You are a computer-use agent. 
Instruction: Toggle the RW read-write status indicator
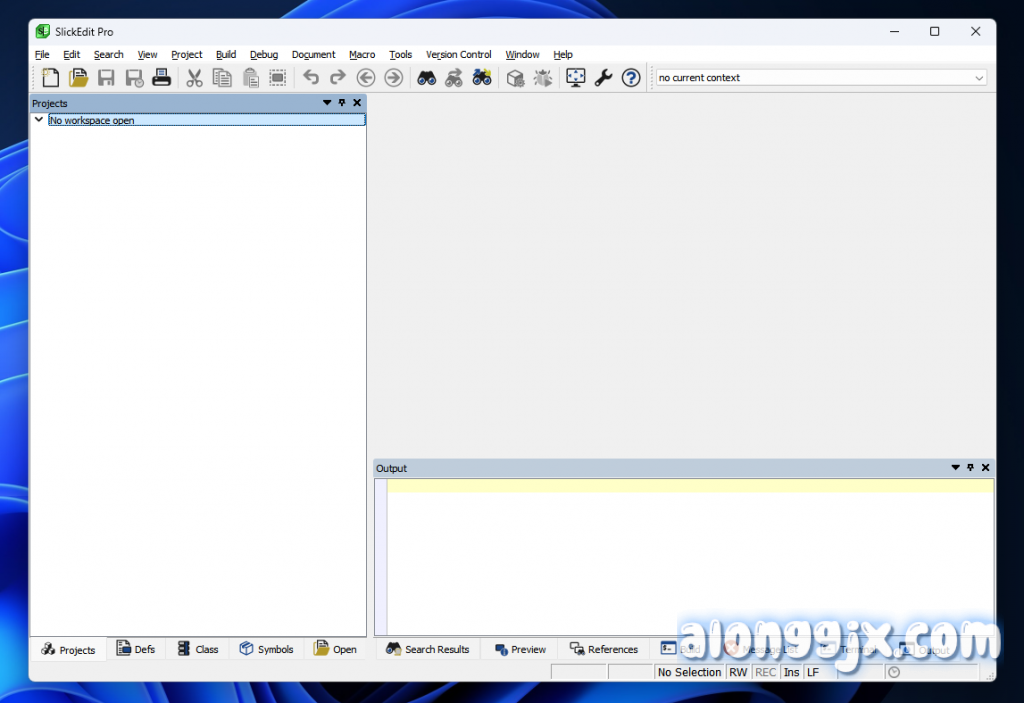click(x=738, y=672)
